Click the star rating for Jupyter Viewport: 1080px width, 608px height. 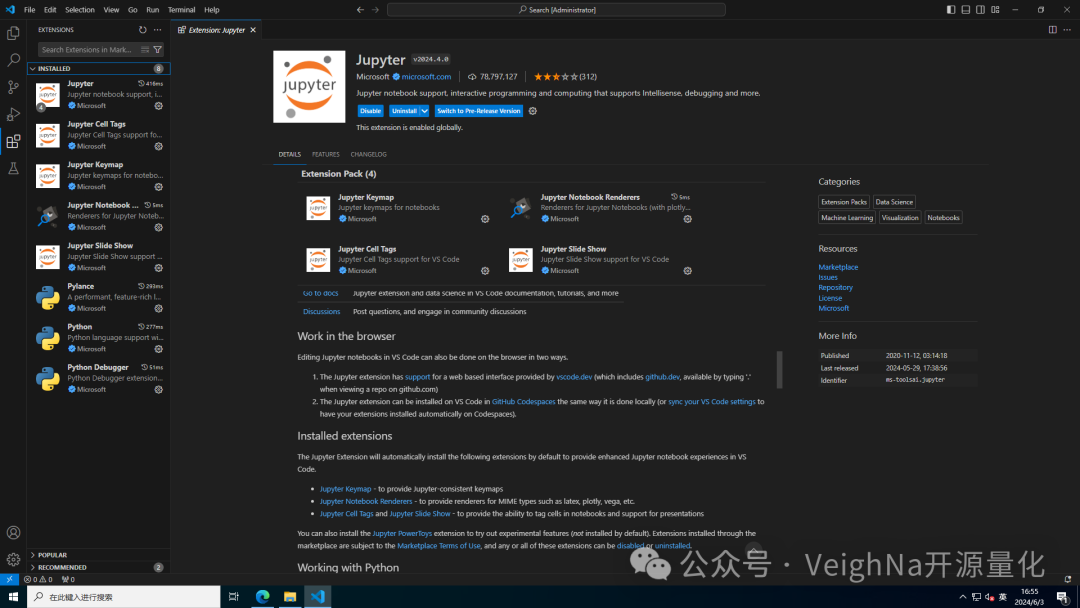coord(555,76)
